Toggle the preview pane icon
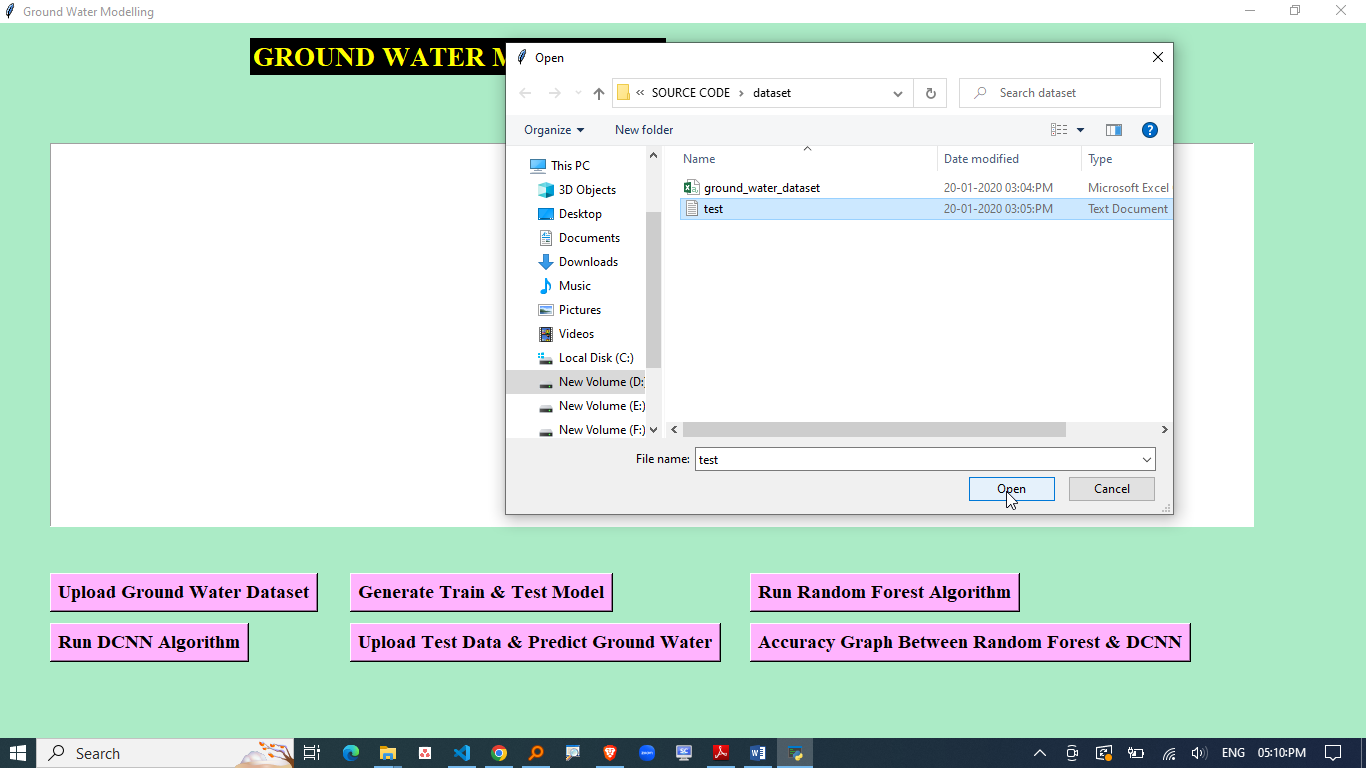This screenshot has width=1366, height=768. [x=1114, y=130]
